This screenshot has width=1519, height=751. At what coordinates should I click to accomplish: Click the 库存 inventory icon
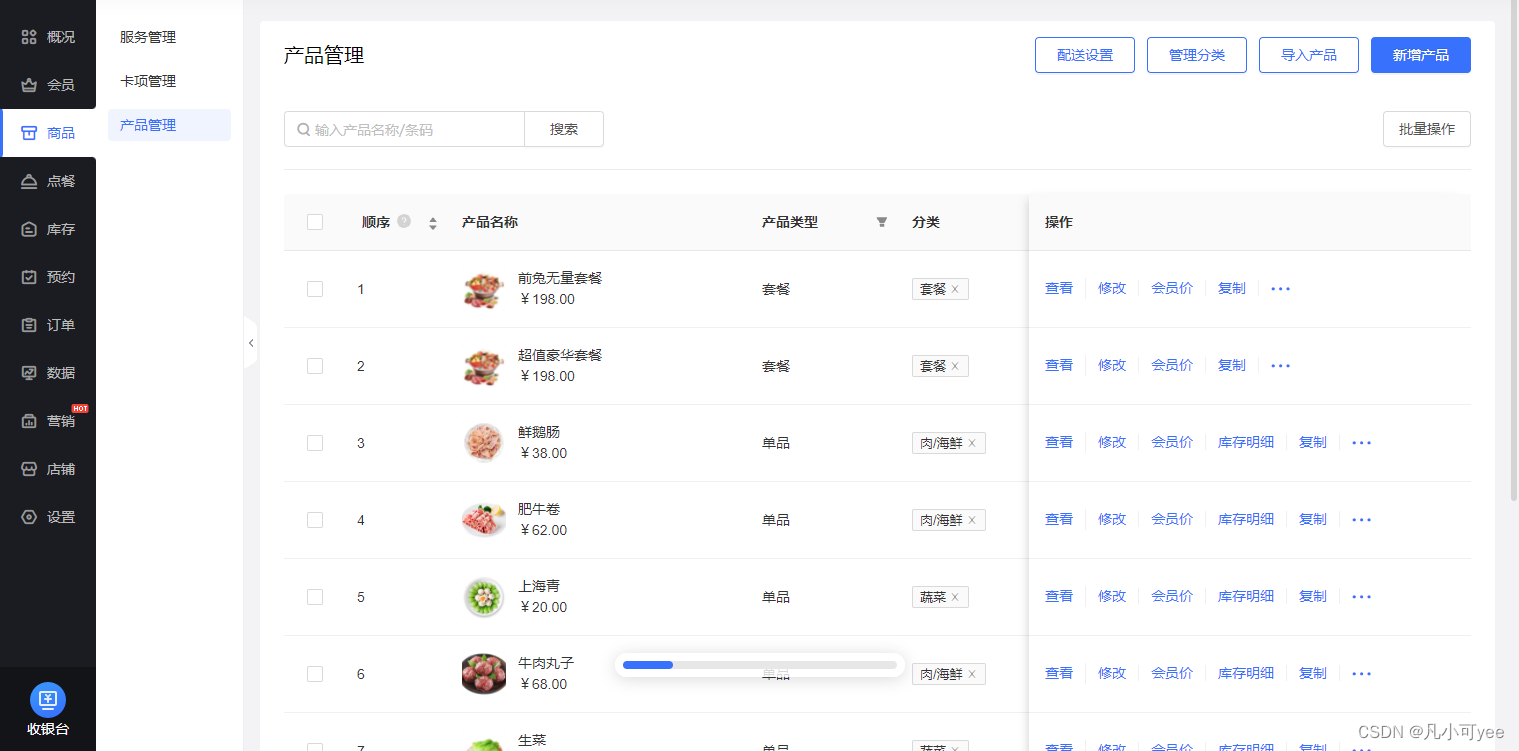pos(29,229)
